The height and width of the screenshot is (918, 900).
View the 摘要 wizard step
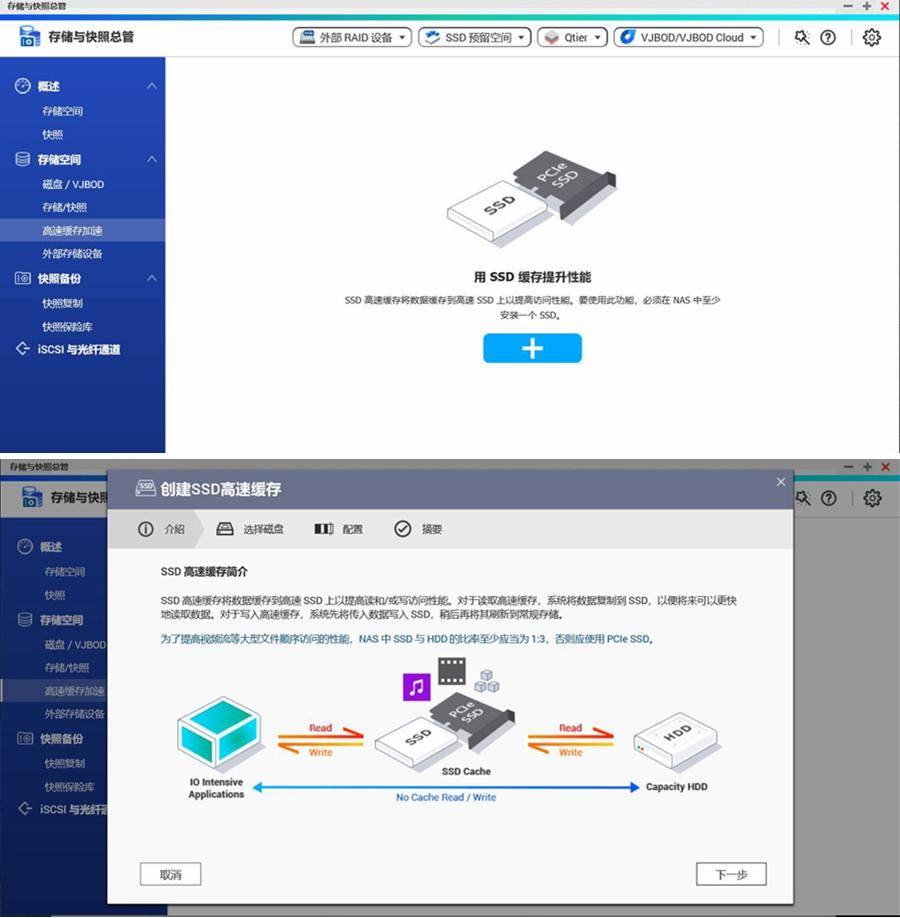(430, 529)
